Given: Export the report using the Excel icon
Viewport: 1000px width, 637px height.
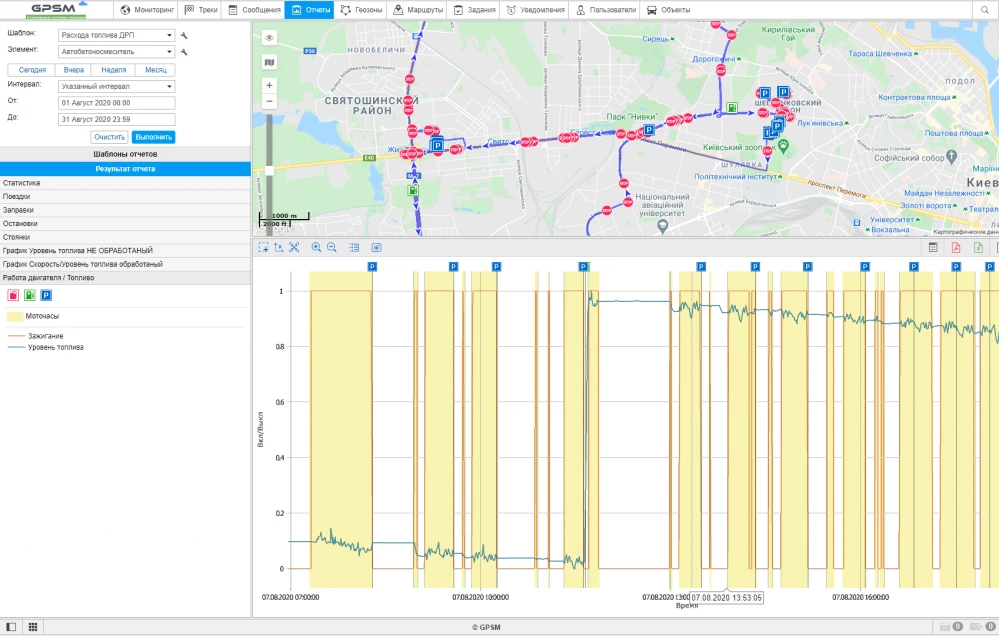Looking at the screenshot, I should (x=979, y=247).
